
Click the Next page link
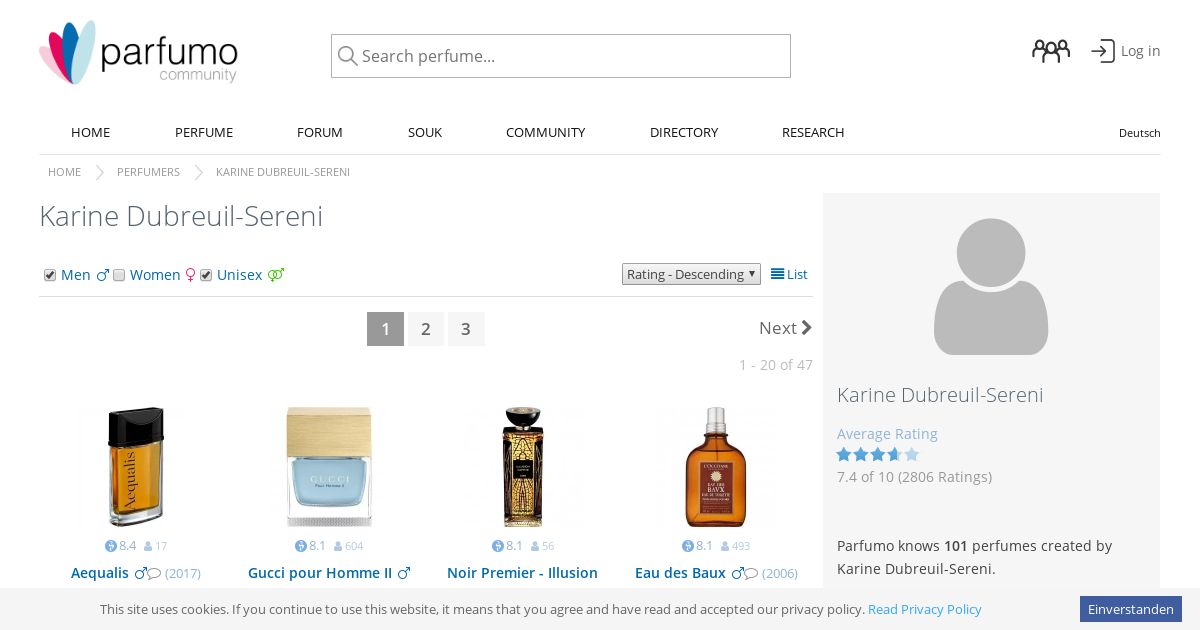pos(786,328)
